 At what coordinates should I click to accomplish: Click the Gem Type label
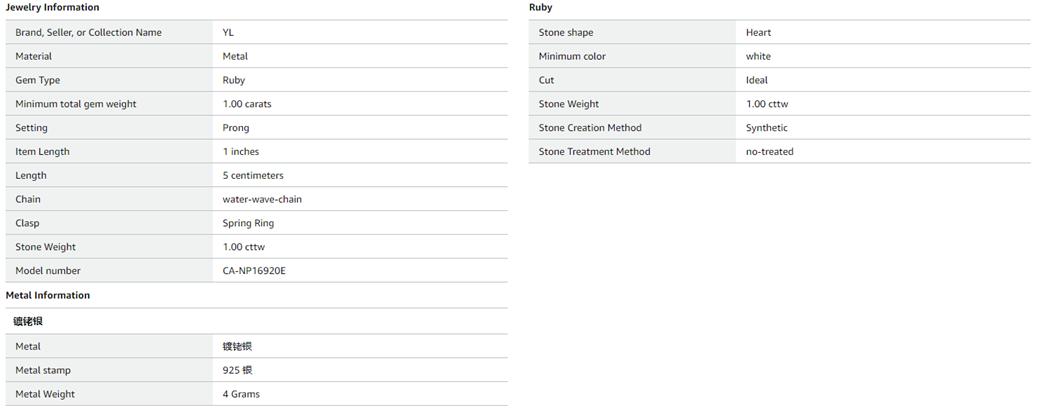coord(38,80)
